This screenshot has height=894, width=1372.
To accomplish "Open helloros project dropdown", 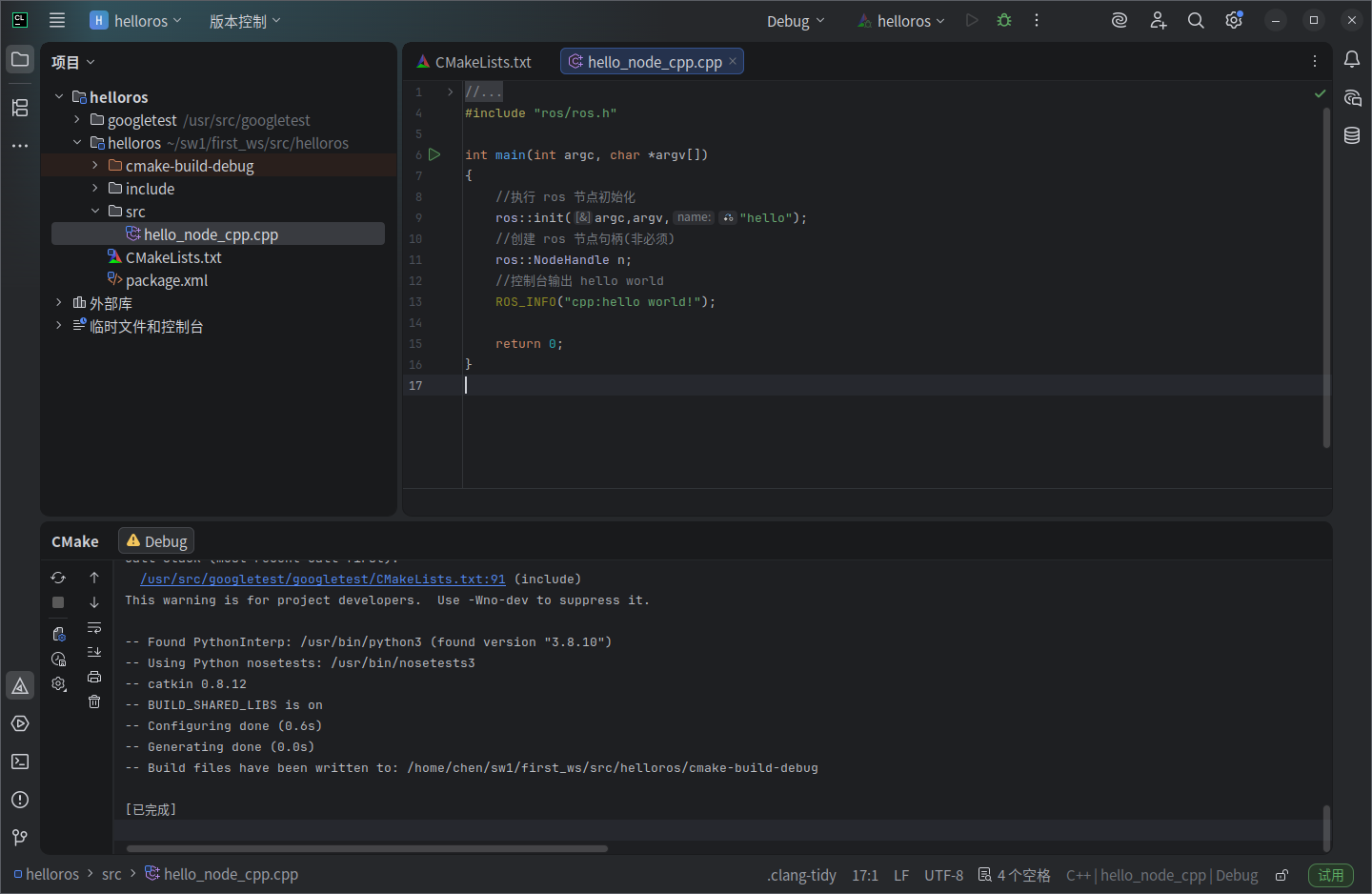I will (135, 20).
